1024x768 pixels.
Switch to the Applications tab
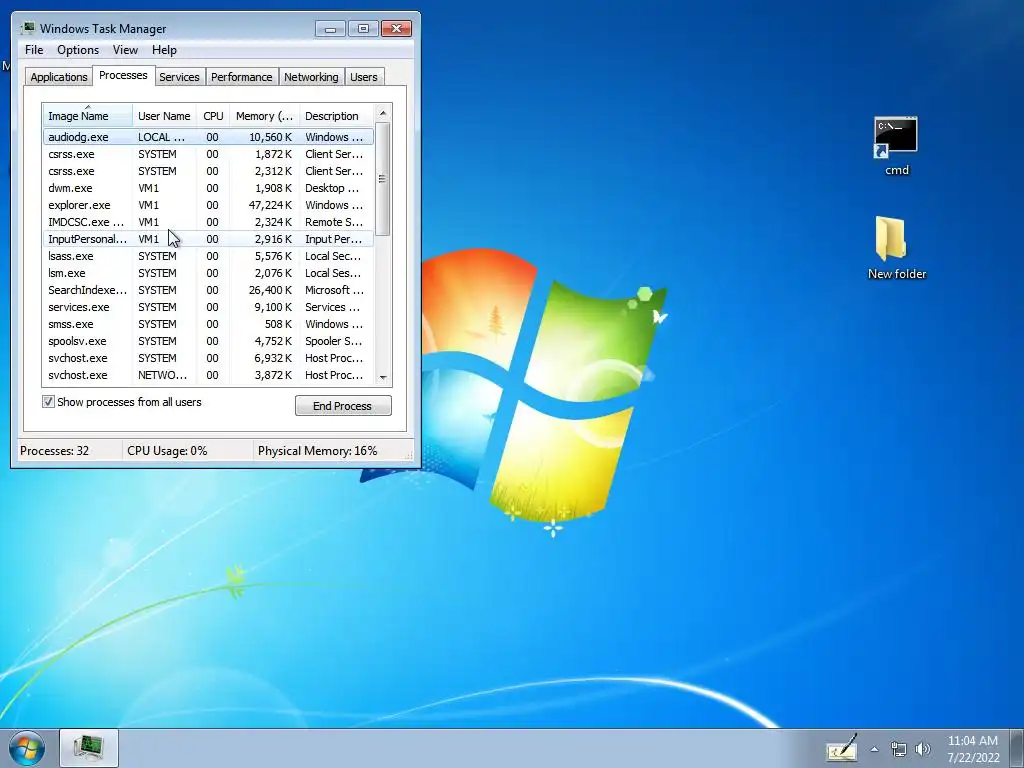pyautogui.click(x=59, y=76)
